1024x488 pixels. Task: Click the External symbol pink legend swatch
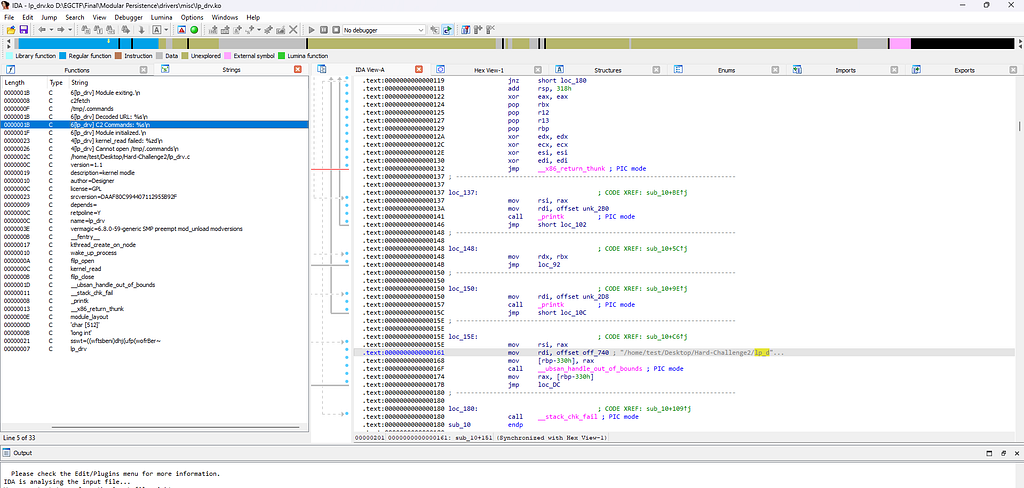click(x=227, y=56)
